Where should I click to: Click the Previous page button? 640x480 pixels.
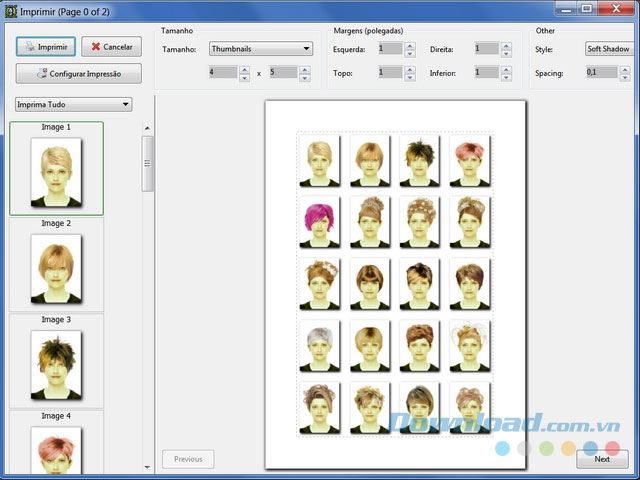click(x=188, y=459)
